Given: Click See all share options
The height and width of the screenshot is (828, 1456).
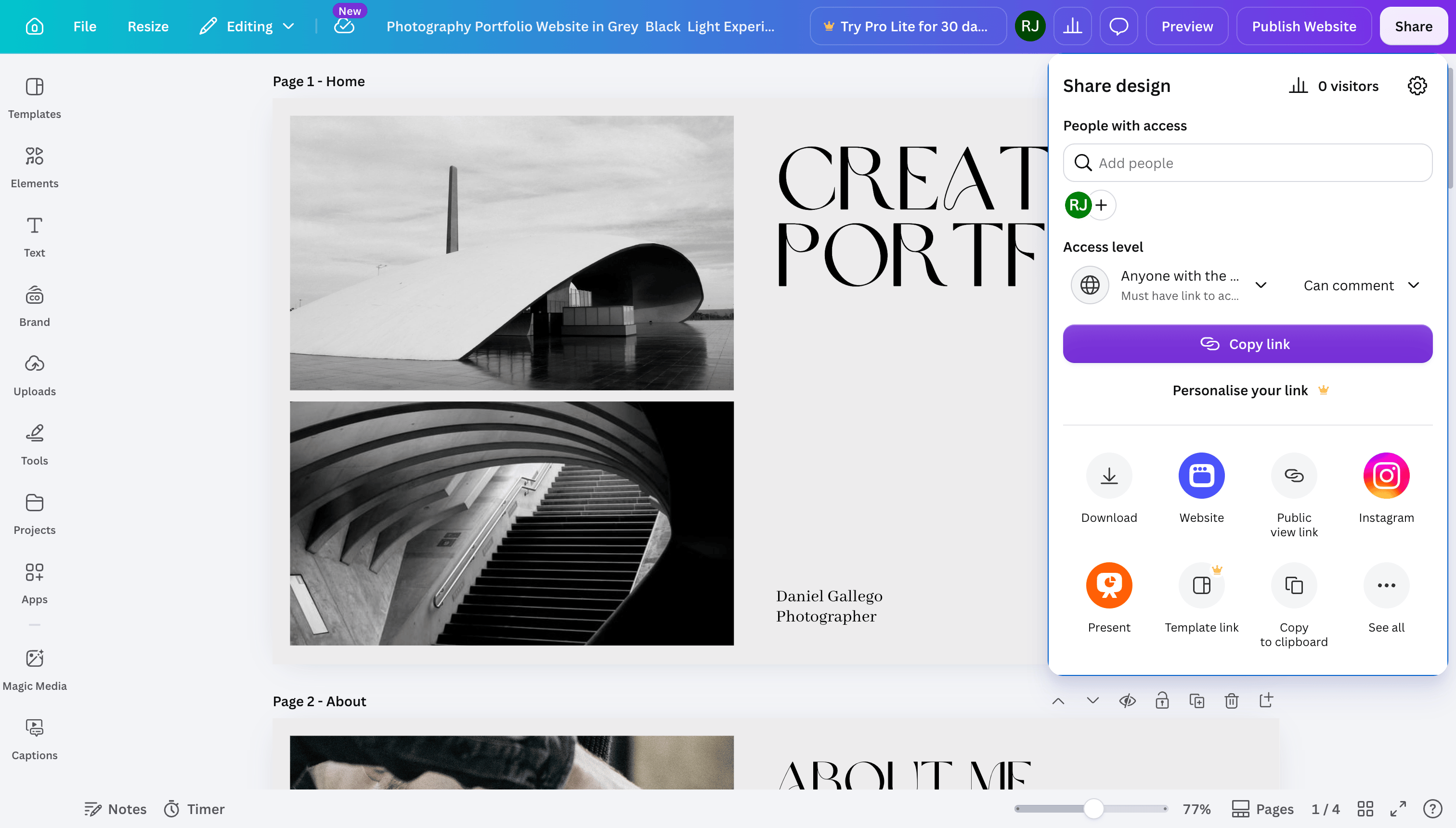Looking at the screenshot, I should [1386, 598].
